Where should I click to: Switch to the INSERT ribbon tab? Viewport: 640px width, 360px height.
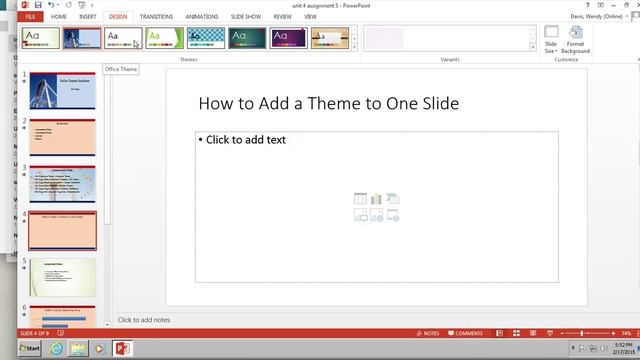point(87,16)
